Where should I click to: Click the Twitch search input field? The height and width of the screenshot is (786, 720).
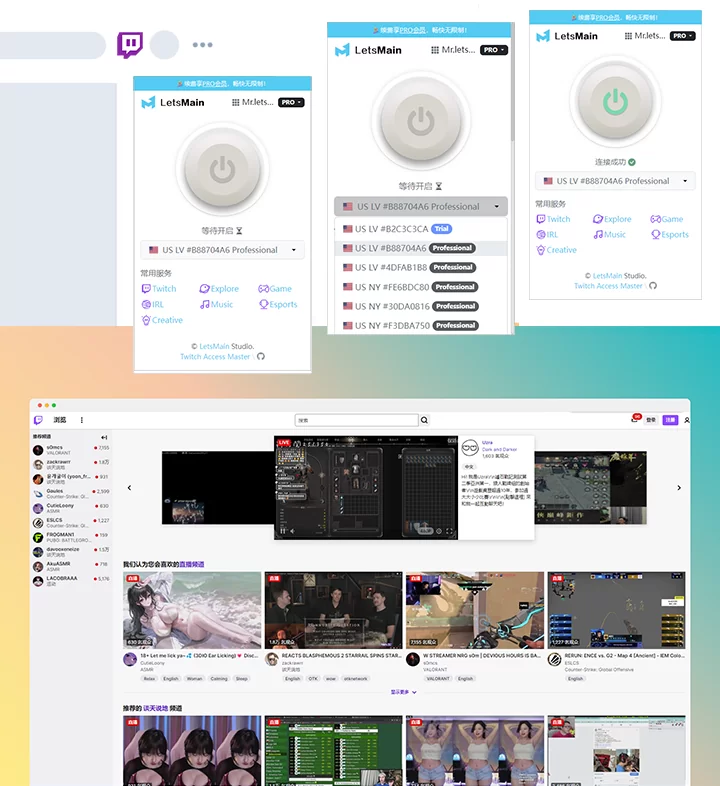(356, 420)
